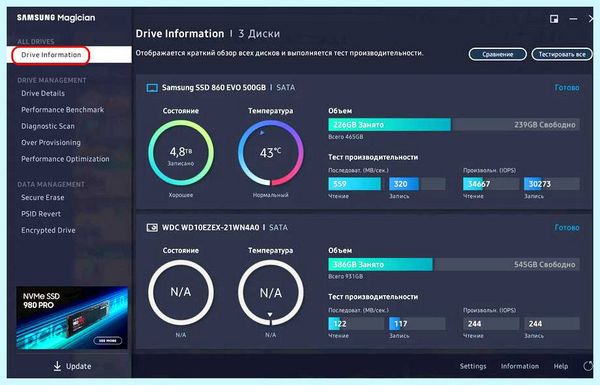Click the Samsung SSD 860 EVO 500GB title
This screenshot has width=600, height=385.
[214, 88]
